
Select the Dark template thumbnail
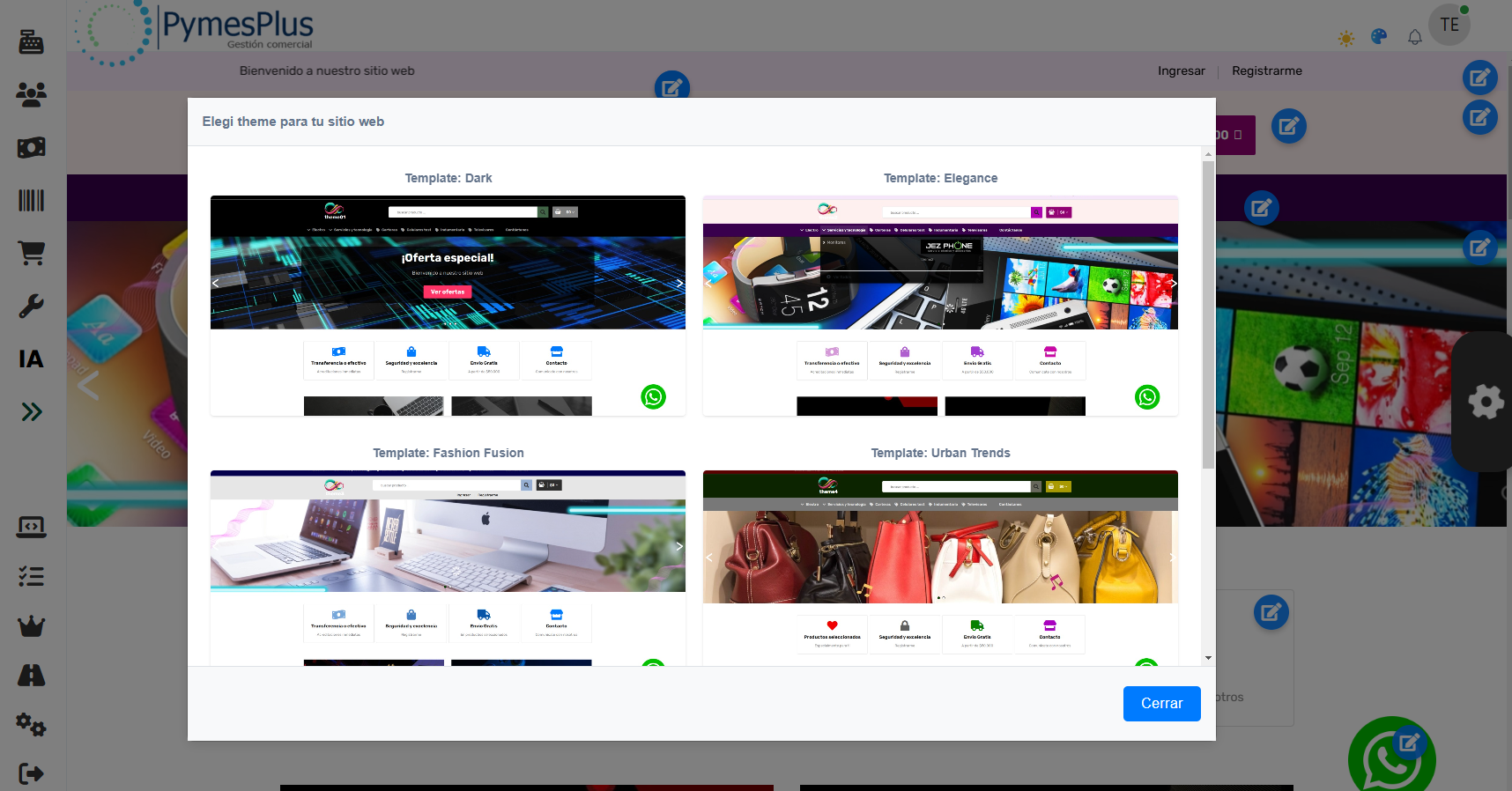click(448, 305)
